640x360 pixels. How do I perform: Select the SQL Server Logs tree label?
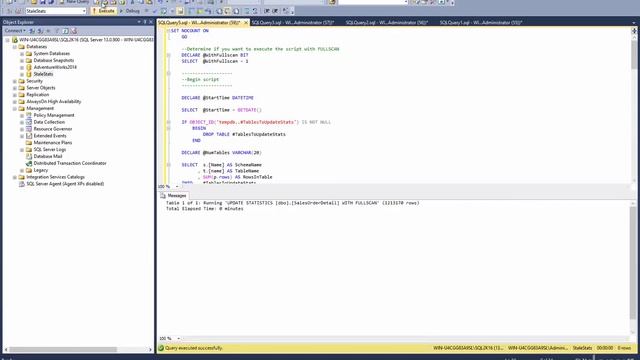pyautogui.click(x=49, y=150)
